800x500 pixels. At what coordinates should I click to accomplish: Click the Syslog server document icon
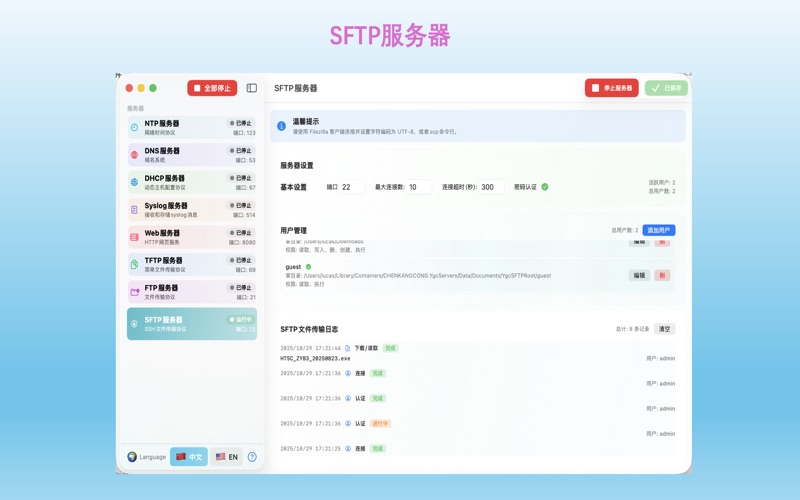point(134,210)
